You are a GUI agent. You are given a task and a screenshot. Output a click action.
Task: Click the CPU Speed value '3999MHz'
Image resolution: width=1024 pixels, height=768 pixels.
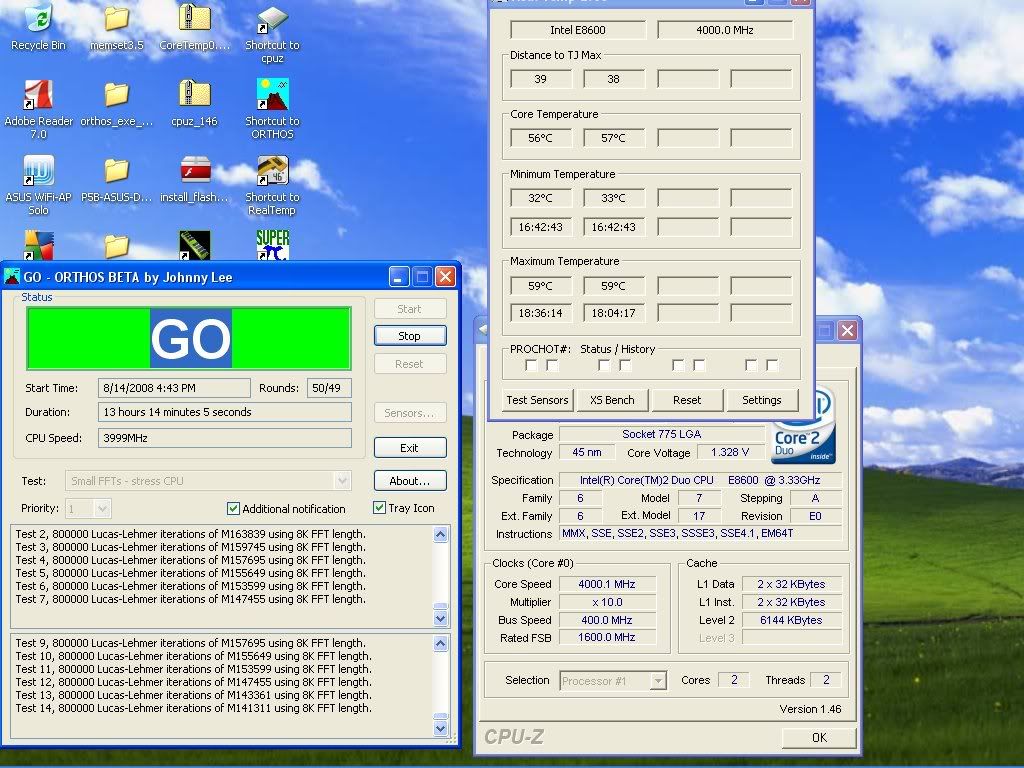(225, 438)
